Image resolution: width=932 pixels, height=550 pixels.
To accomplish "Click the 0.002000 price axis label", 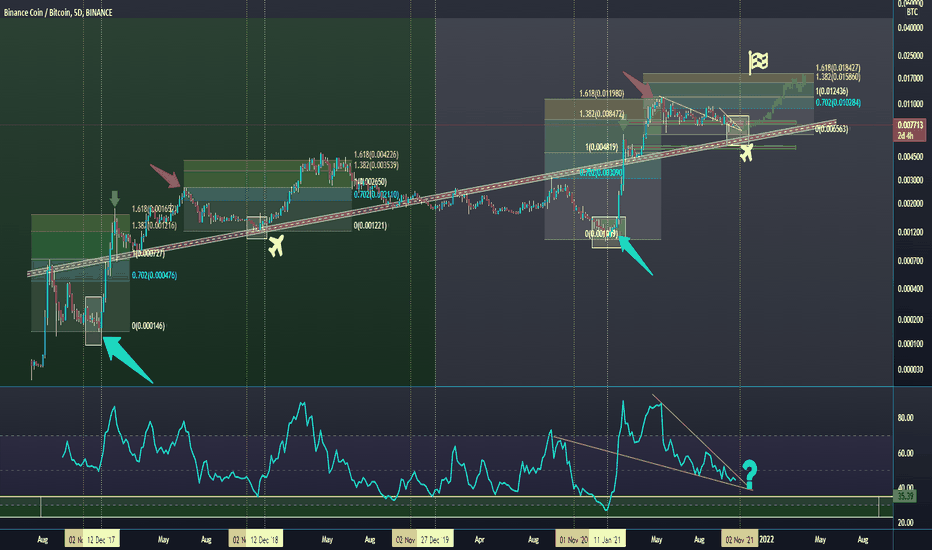I will [x=910, y=203].
